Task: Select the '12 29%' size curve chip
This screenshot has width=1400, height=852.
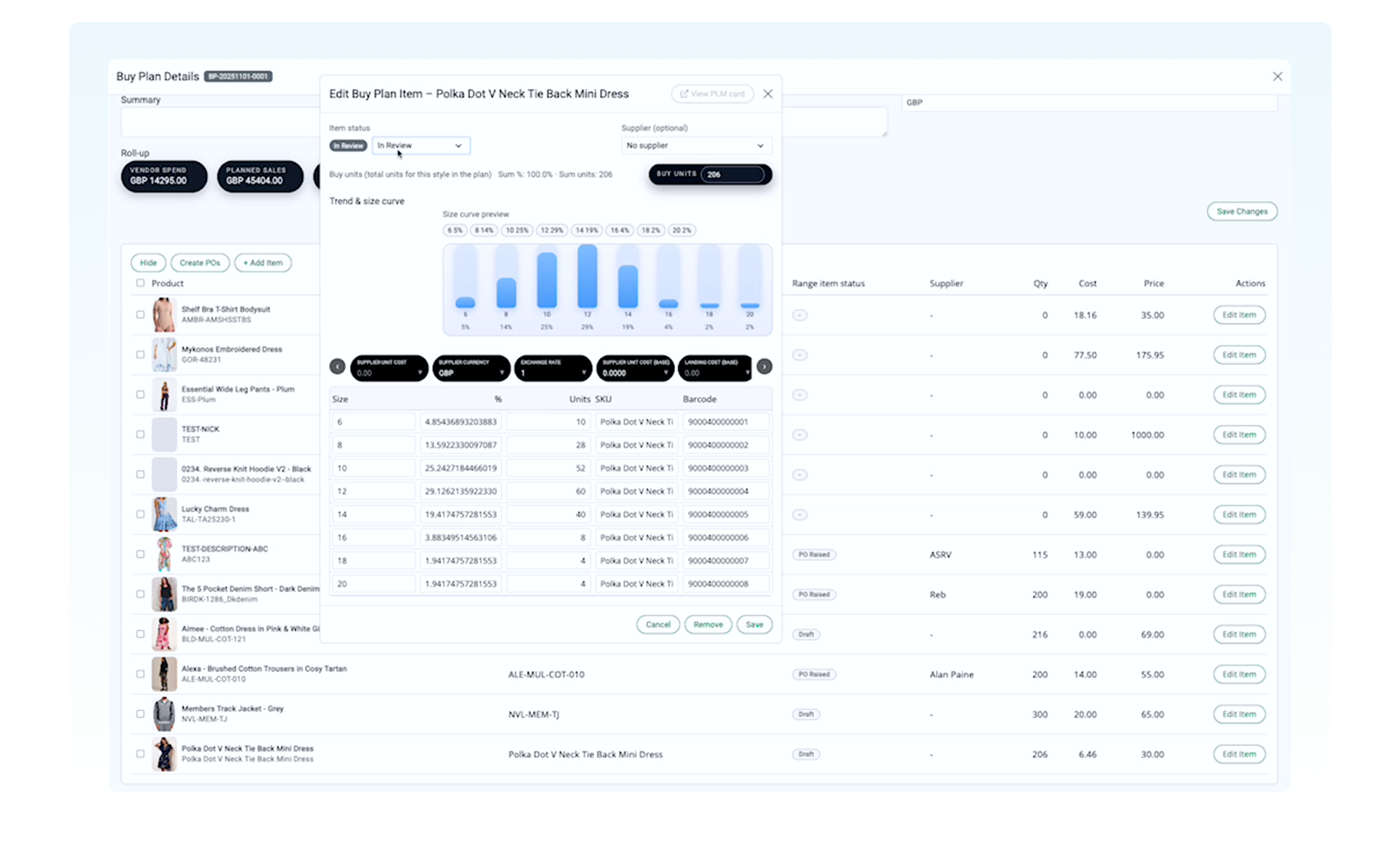Action: point(549,230)
